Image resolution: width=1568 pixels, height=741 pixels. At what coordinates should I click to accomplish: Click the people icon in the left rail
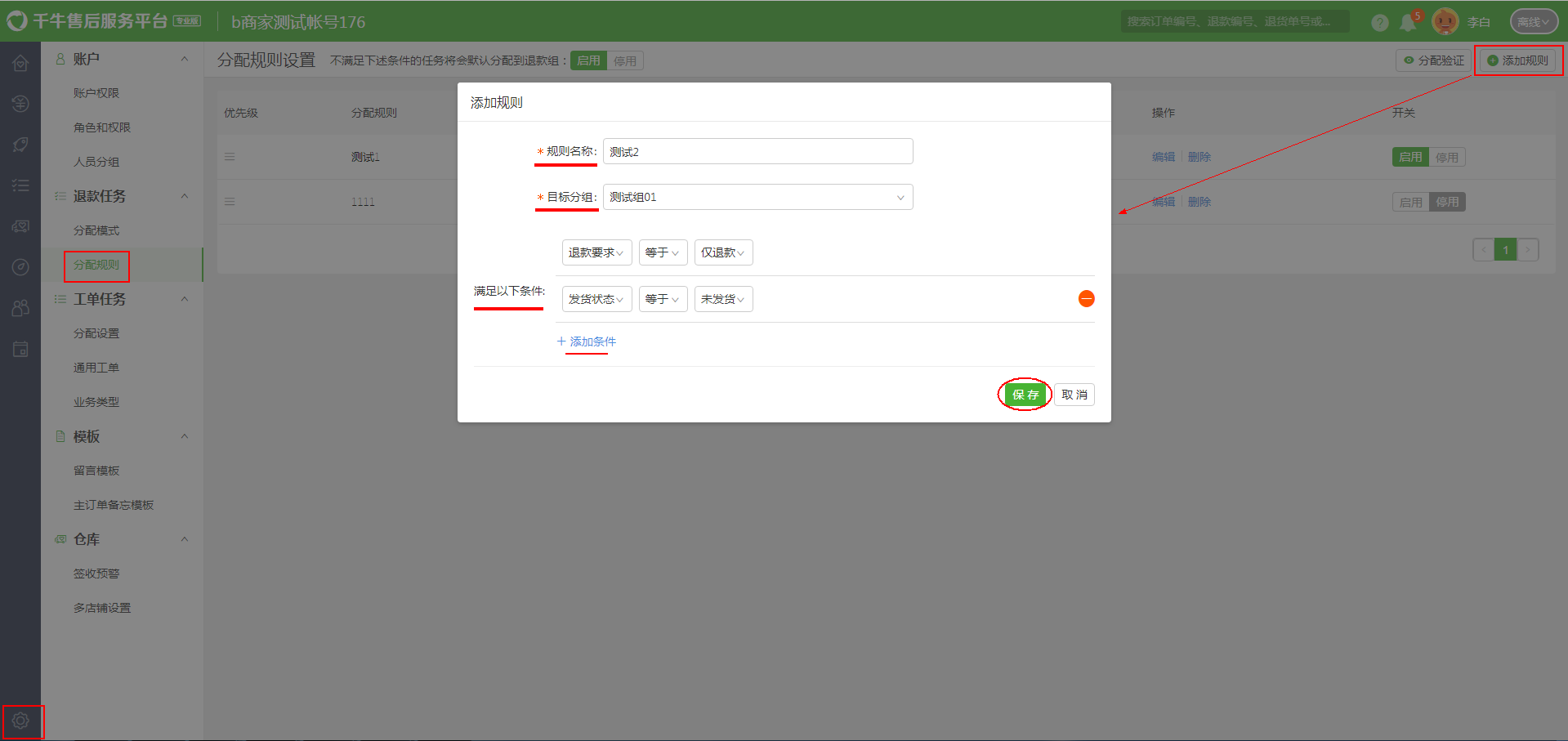[20, 308]
